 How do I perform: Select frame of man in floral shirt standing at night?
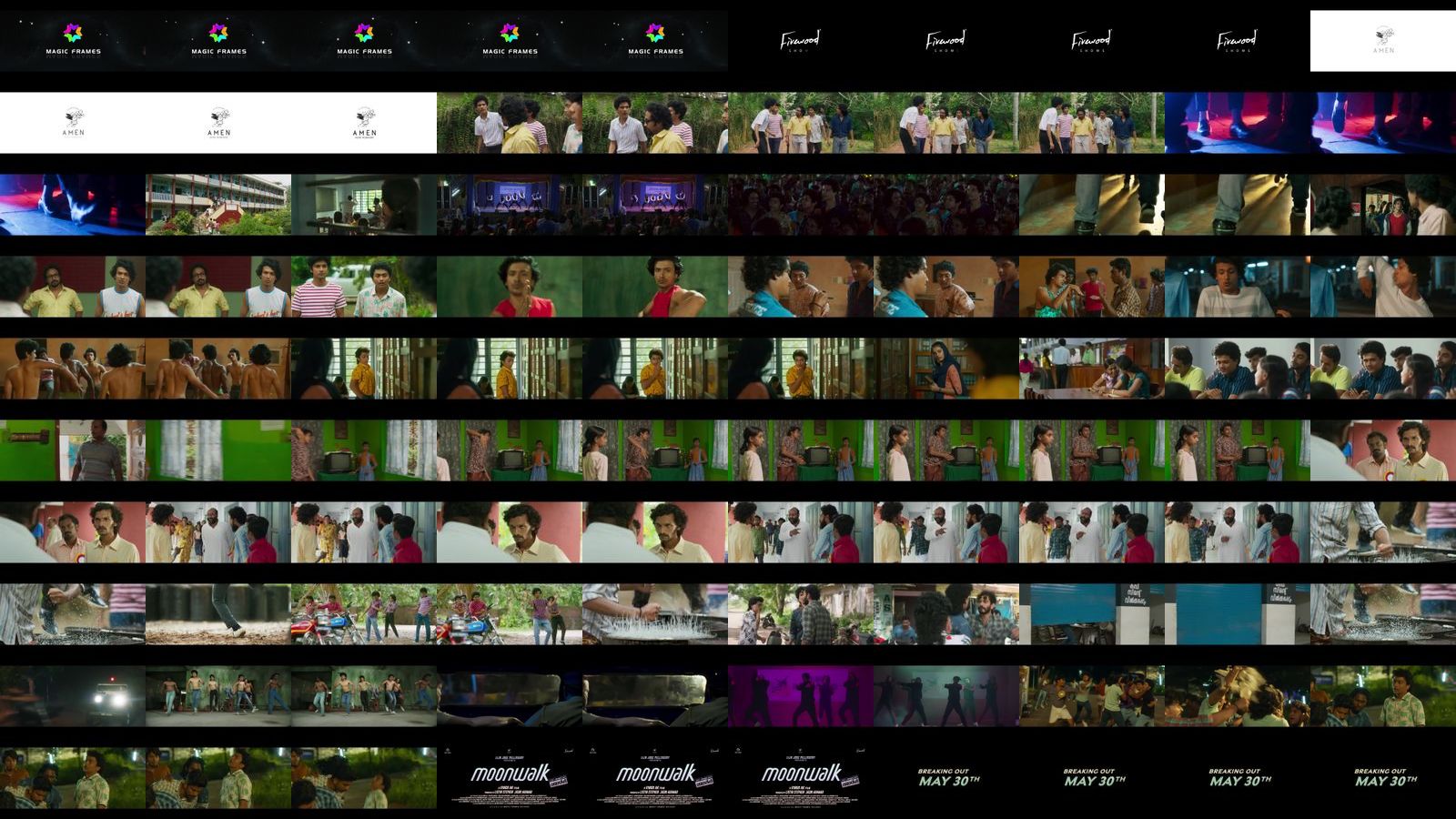[1383, 696]
